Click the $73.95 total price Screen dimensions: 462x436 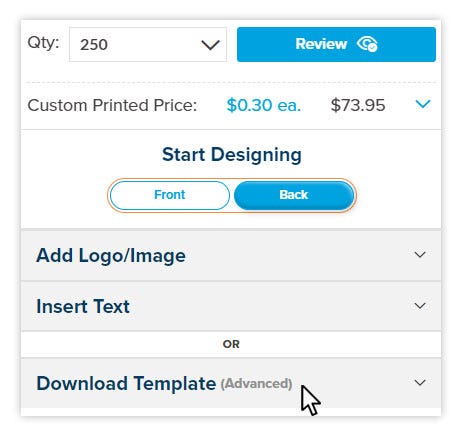coord(358,105)
